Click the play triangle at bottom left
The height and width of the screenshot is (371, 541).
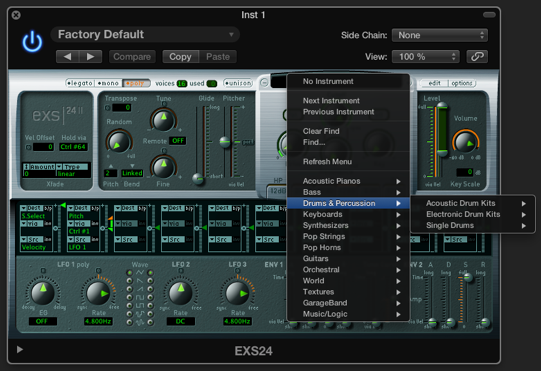(20, 349)
